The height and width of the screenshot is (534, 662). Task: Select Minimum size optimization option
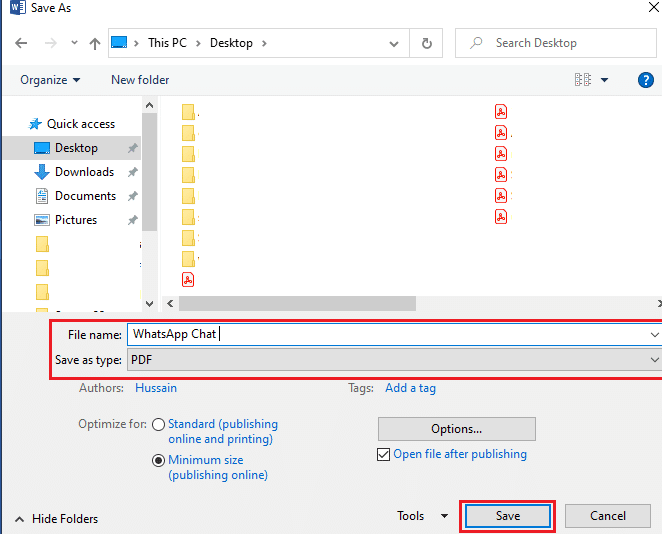tap(158, 460)
